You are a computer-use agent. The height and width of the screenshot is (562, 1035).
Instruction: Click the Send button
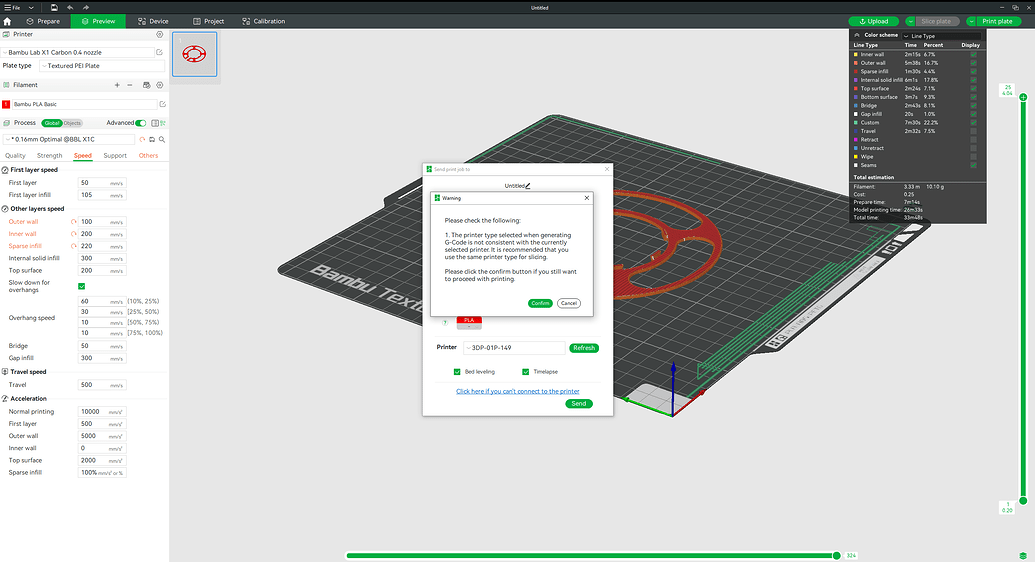[579, 404]
